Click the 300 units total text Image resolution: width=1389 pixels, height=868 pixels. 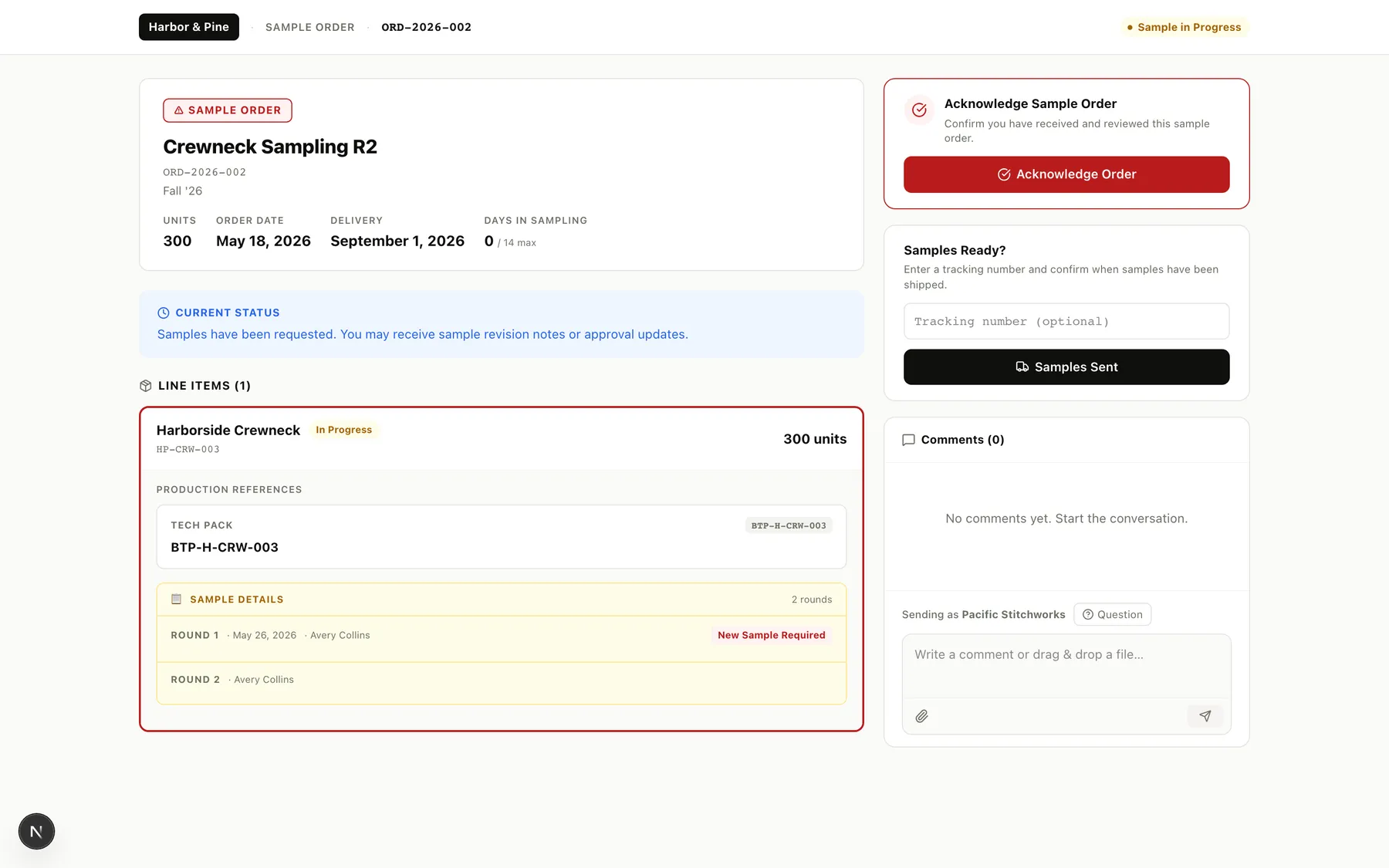815,439
